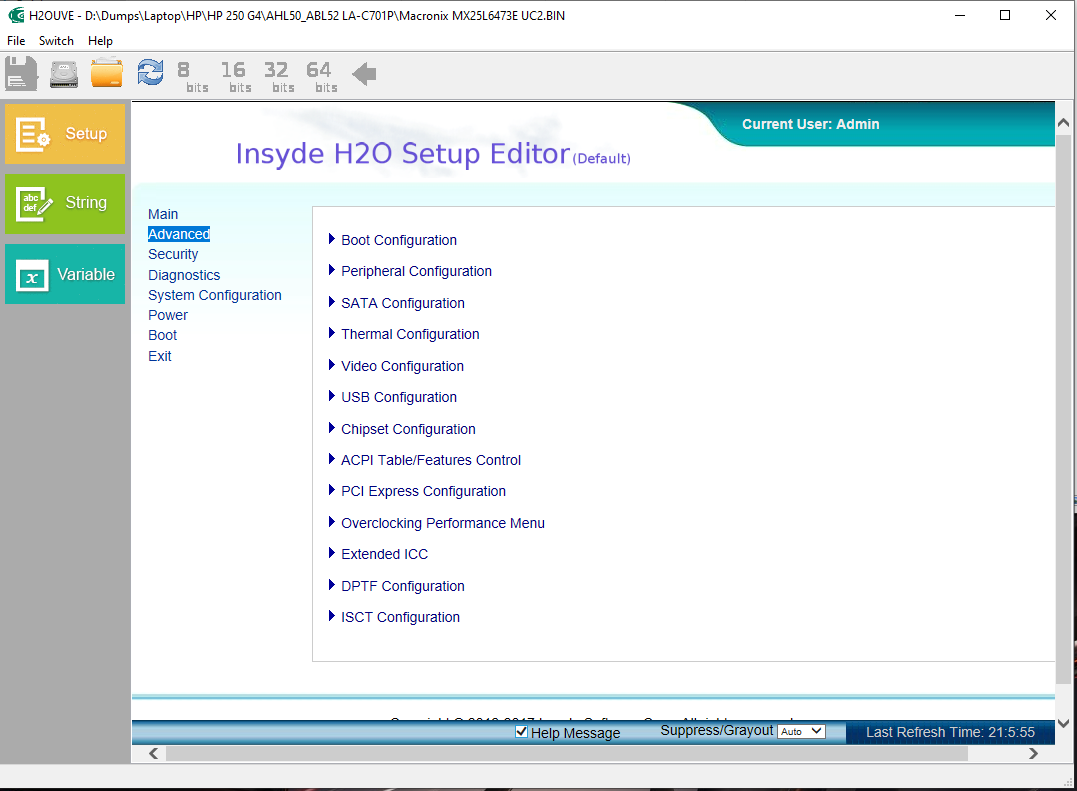
Task: Open DPTF Configuration submenu link
Action: point(403,586)
